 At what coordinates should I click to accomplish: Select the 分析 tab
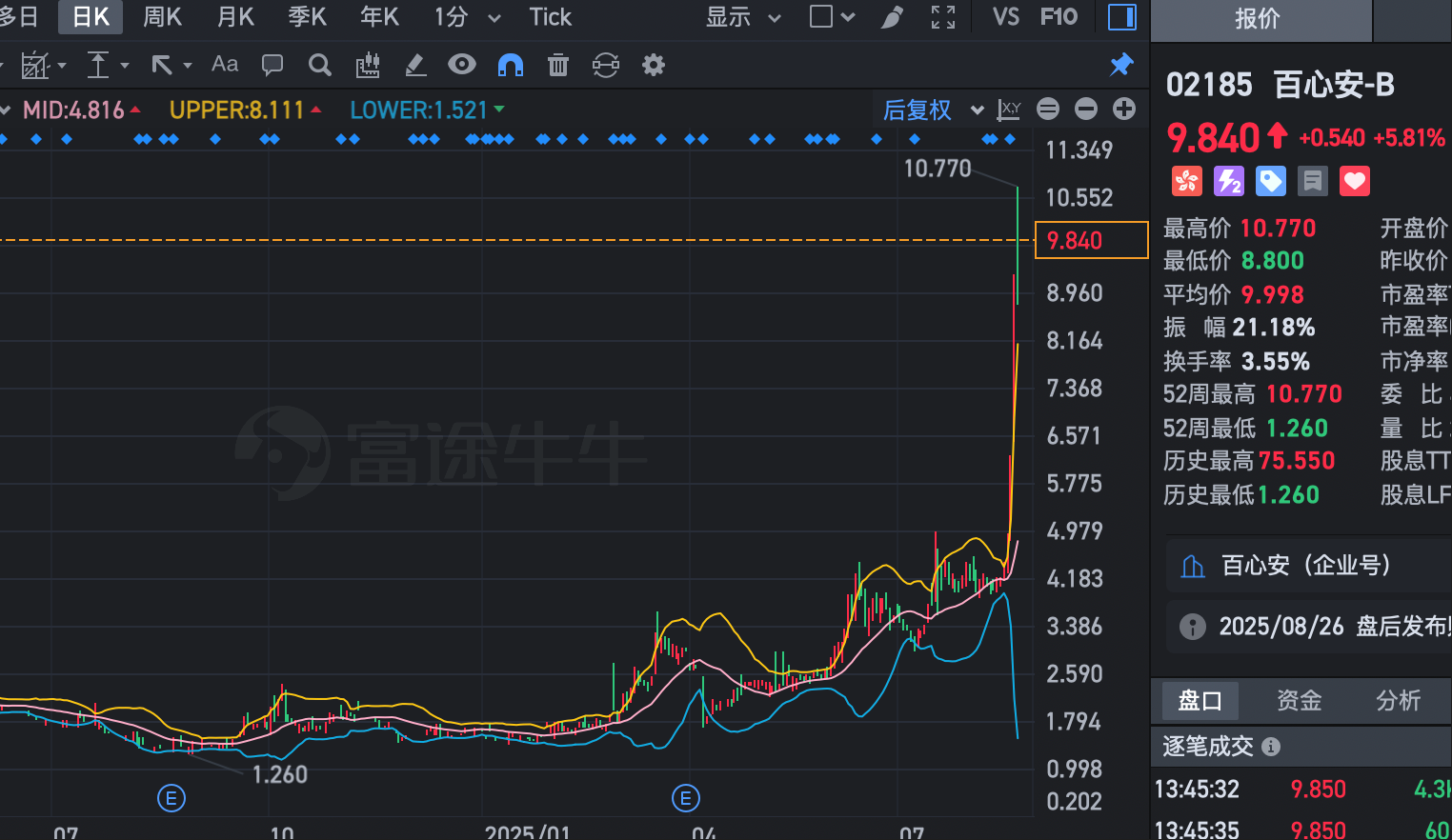(1399, 701)
